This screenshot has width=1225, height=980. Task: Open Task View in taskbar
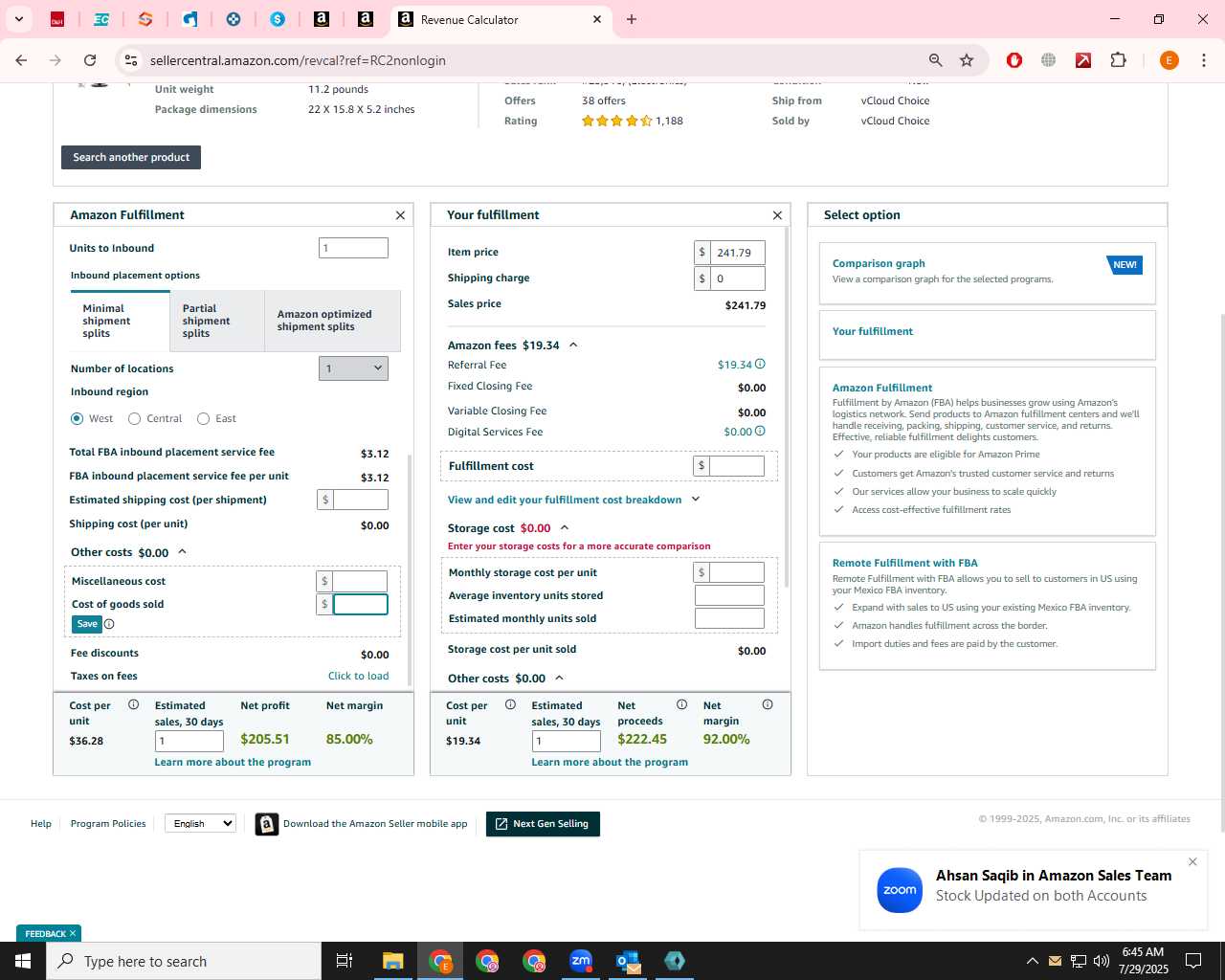(345, 961)
